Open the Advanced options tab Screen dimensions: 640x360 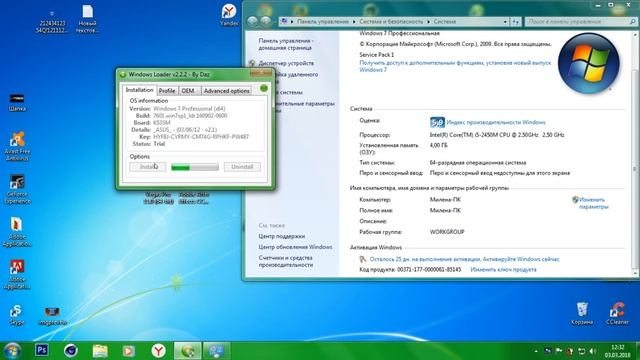(x=227, y=91)
